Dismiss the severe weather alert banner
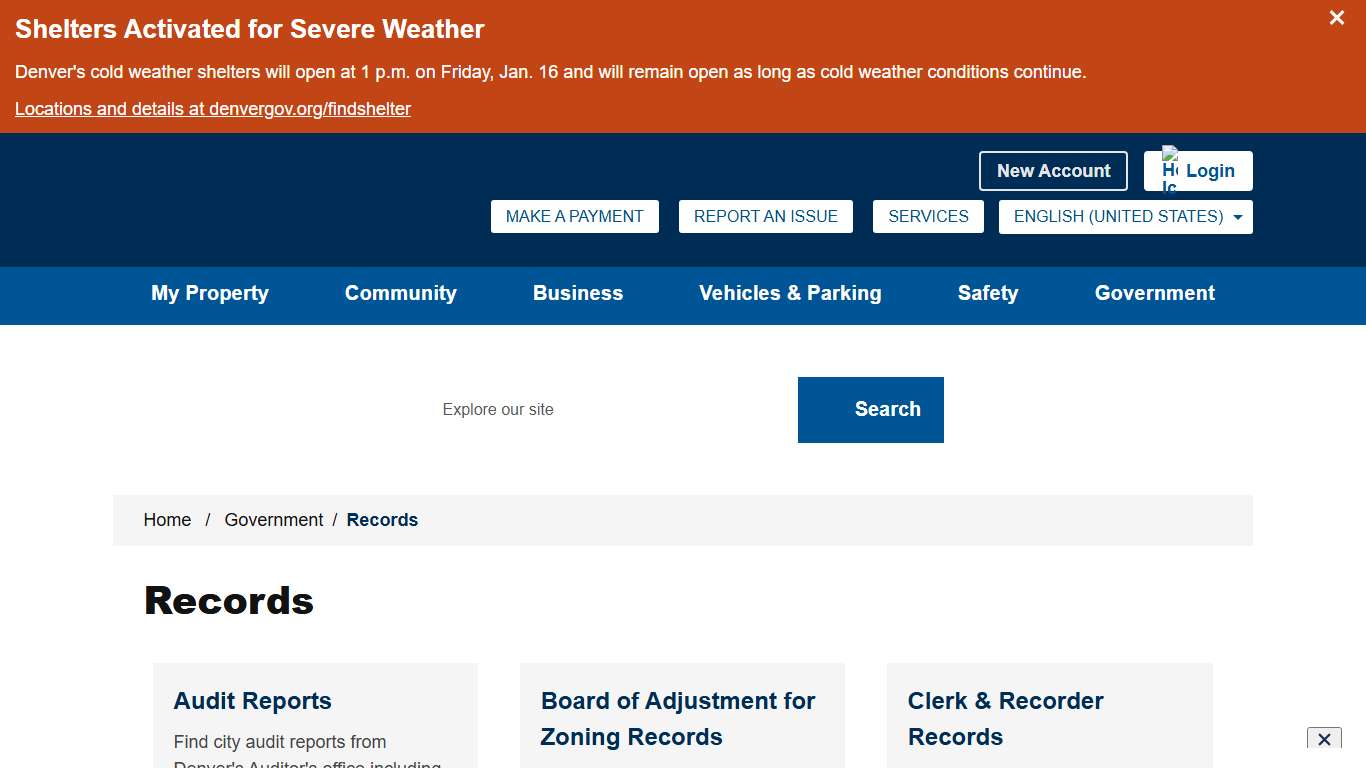Screen dimensions: 1366x768 pos(1336,18)
